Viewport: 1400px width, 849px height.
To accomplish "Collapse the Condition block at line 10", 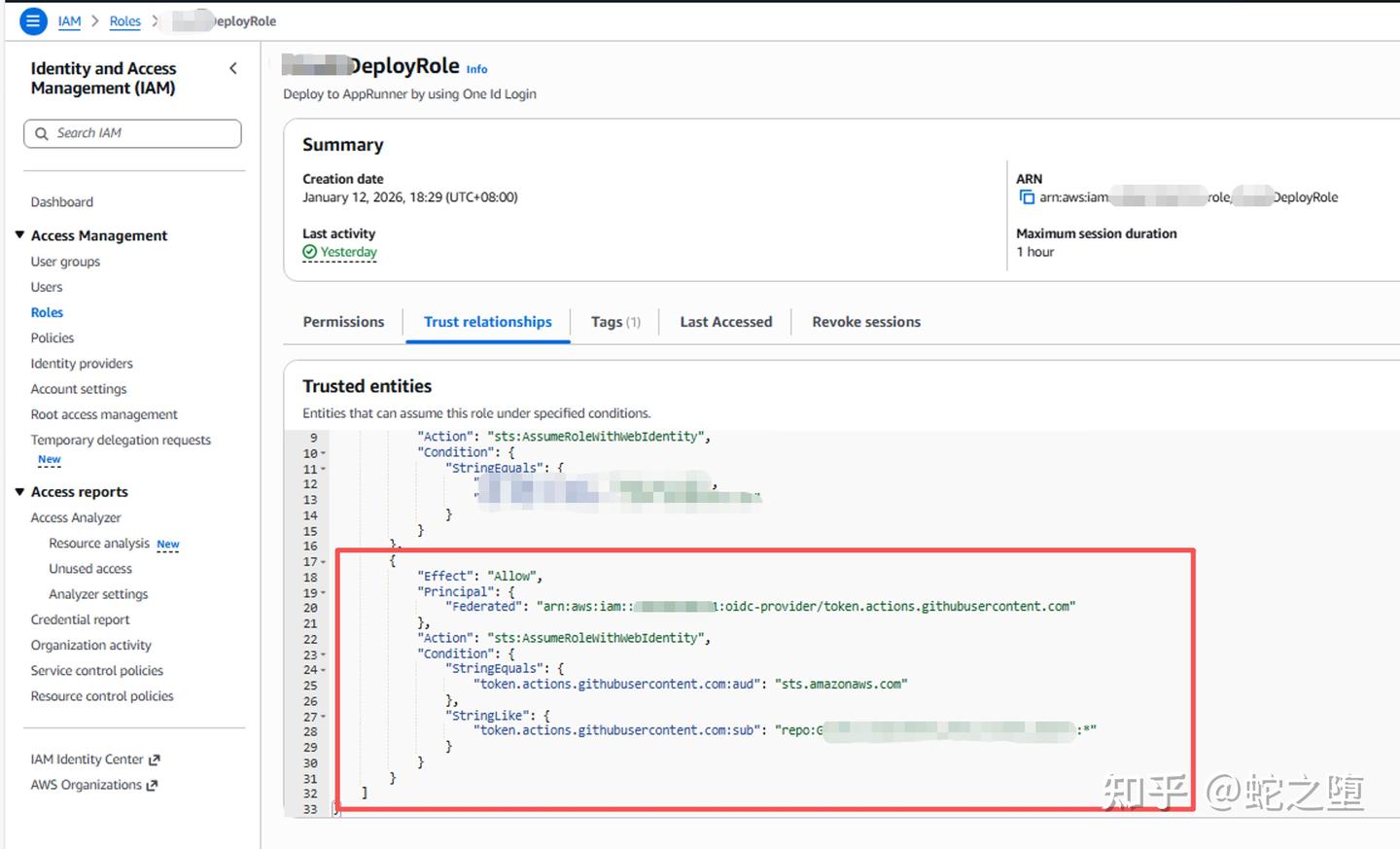I will click(323, 451).
